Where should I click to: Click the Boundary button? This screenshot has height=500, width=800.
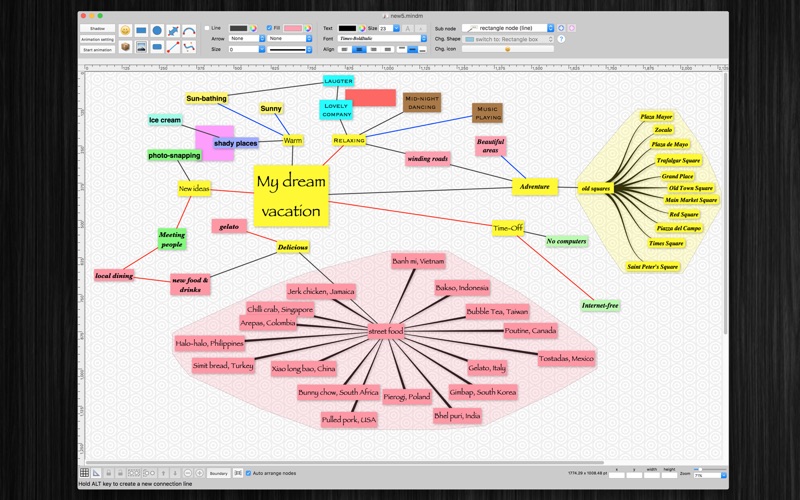[x=218, y=473]
